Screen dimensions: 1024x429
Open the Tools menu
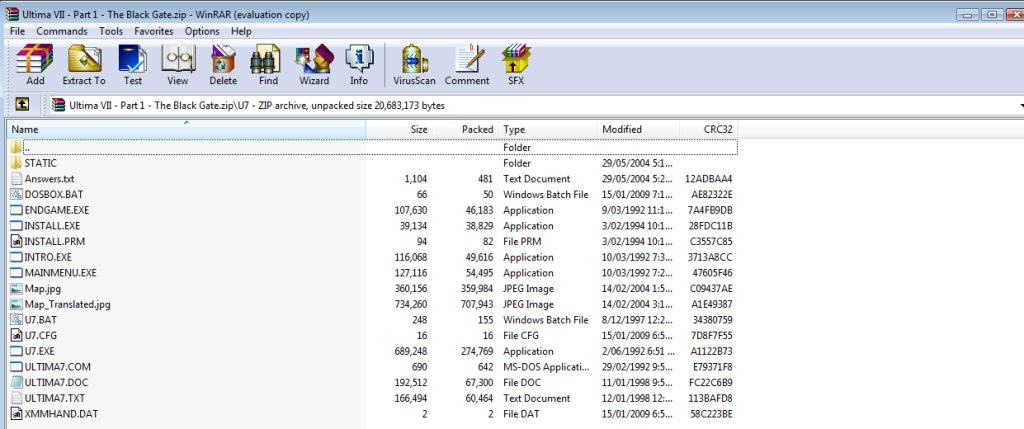[x=111, y=31]
